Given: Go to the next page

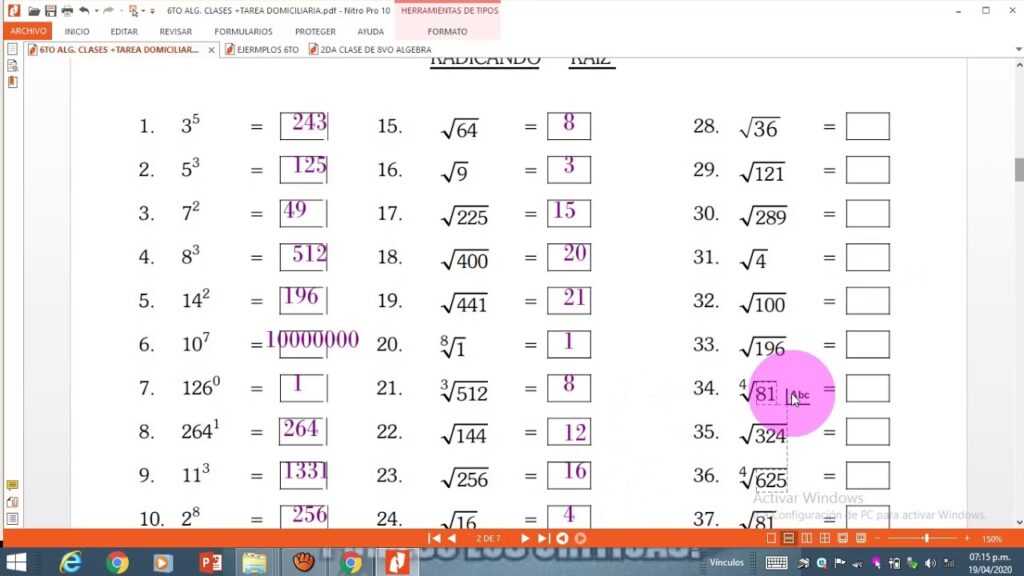Looking at the screenshot, I should (525, 538).
